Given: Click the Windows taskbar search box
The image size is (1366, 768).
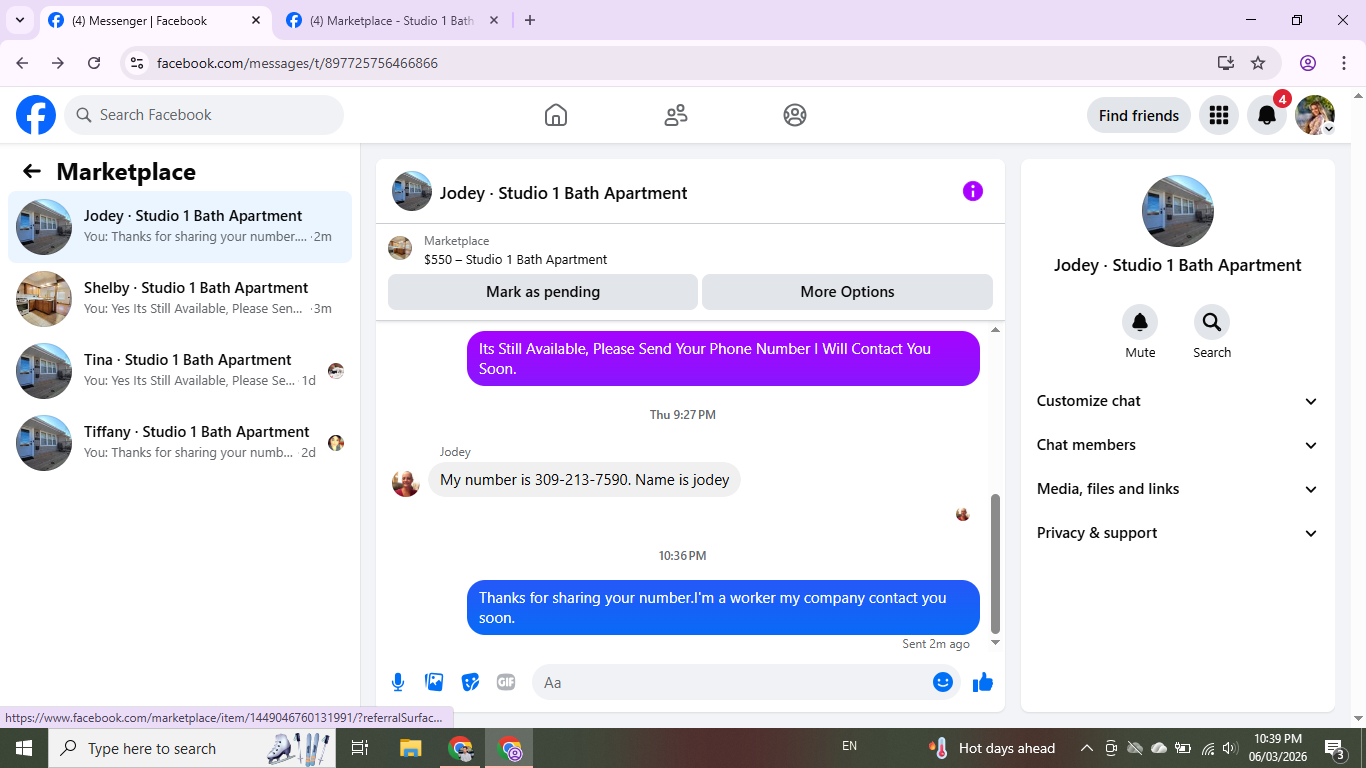Looking at the screenshot, I should [x=192, y=748].
